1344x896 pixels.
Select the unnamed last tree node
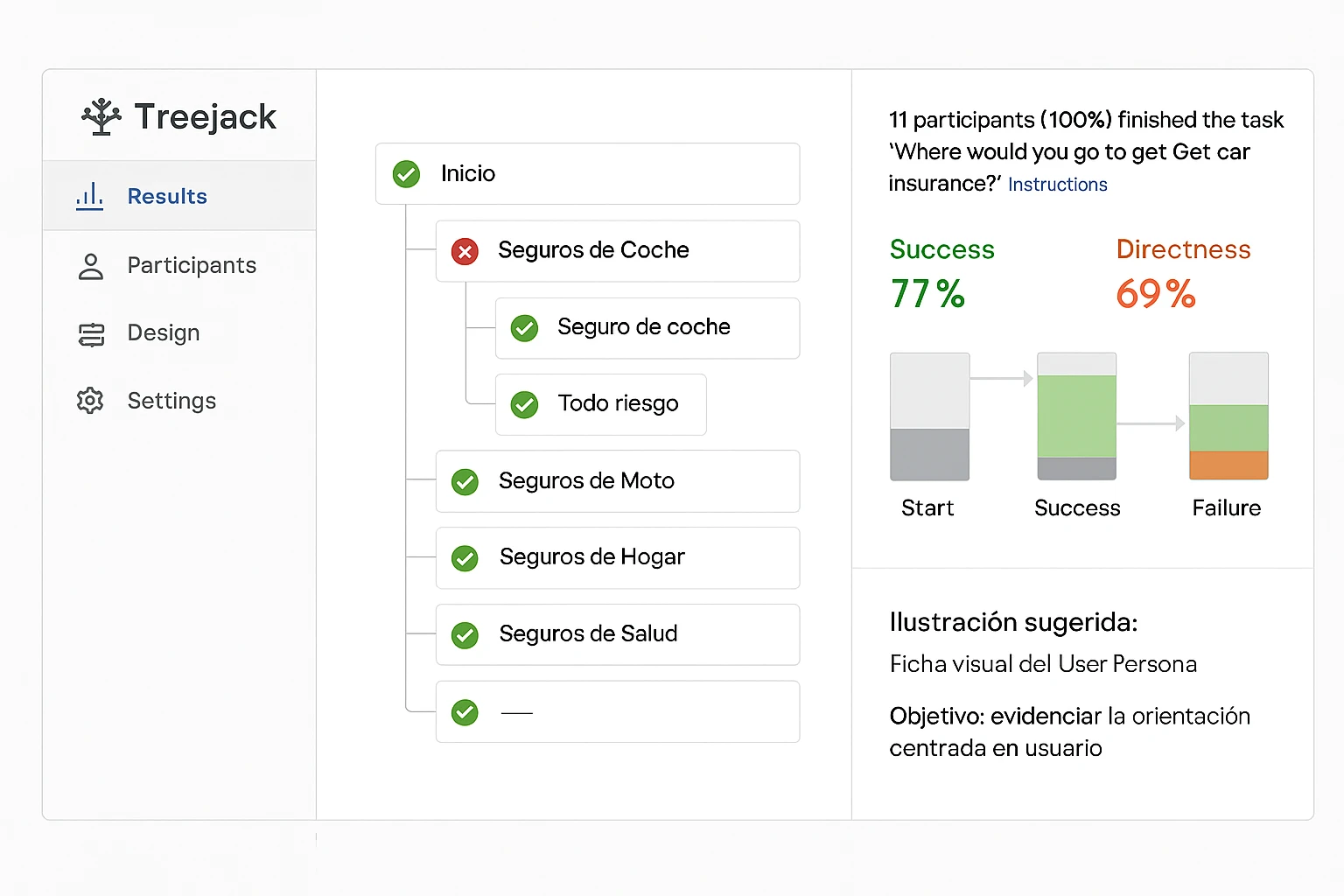click(617, 712)
